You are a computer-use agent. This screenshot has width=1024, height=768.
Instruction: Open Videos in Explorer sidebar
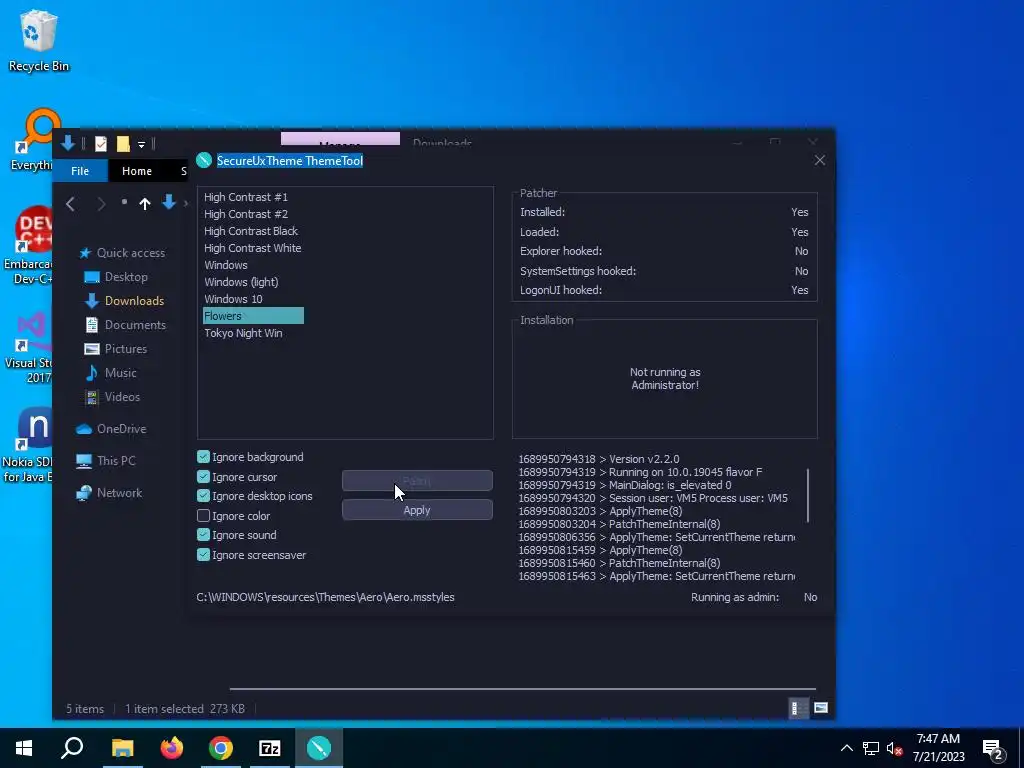[112, 396]
